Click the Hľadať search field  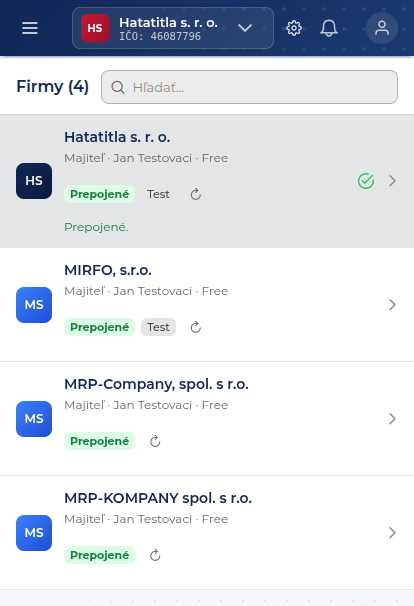pos(249,87)
